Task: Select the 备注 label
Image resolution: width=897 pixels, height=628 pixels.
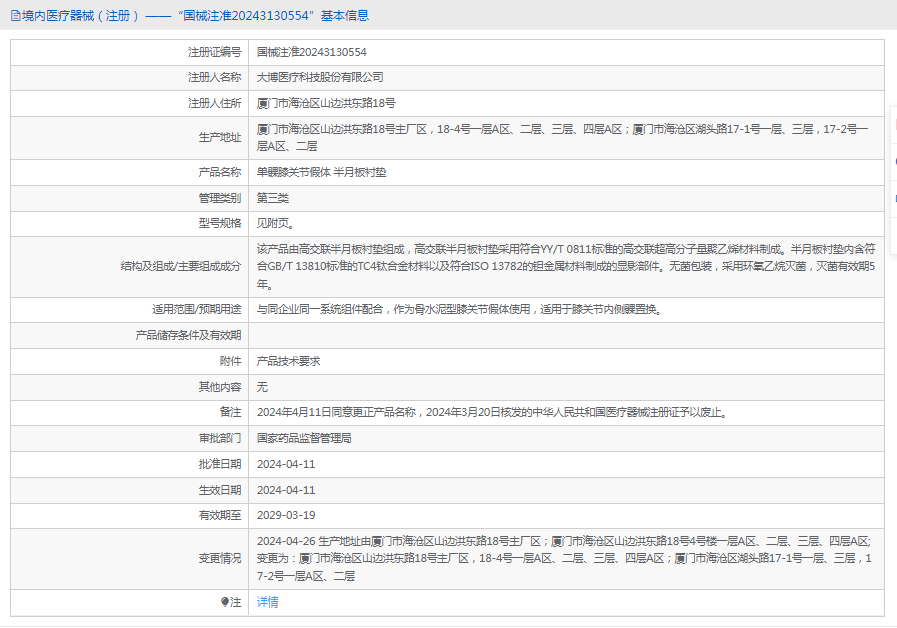Action: click(231, 412)
